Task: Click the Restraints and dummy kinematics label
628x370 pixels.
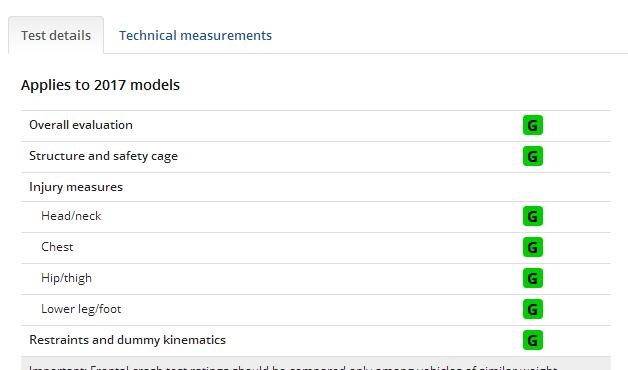Action: [x=127, y=340]
